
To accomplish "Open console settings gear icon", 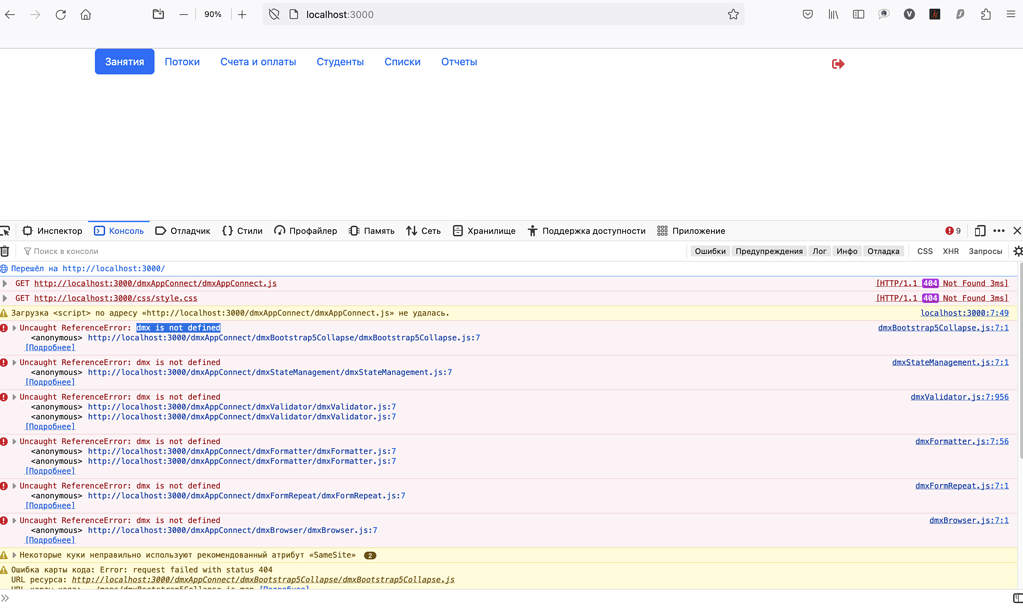I will coord(1017,252).
